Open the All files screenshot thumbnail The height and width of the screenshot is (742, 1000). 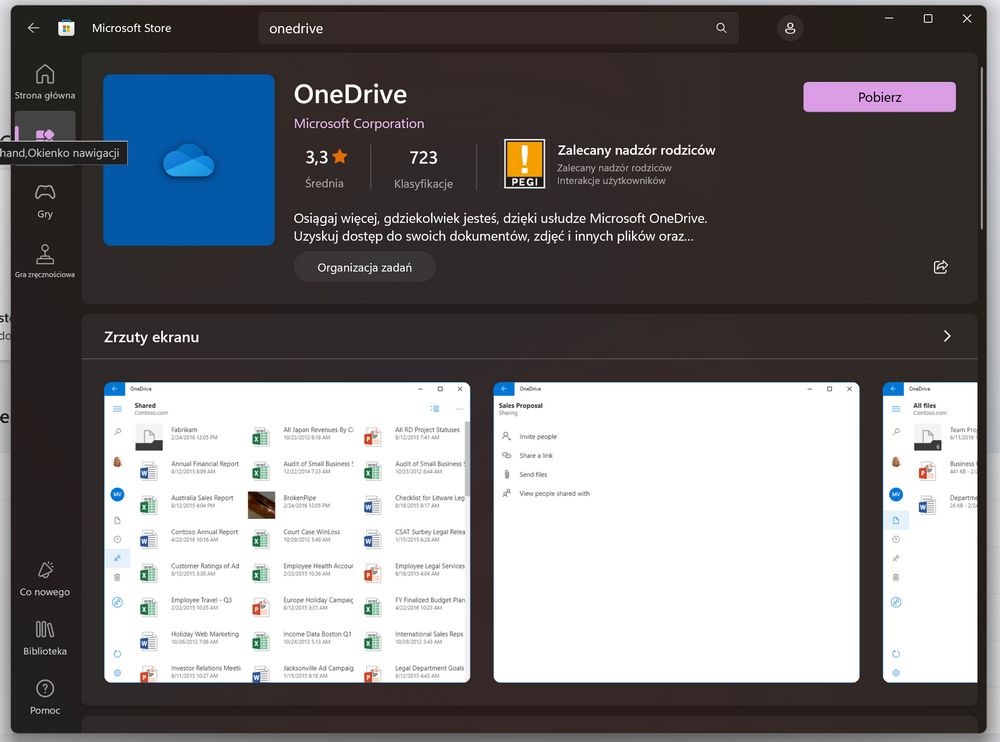[x=930, y=532]
